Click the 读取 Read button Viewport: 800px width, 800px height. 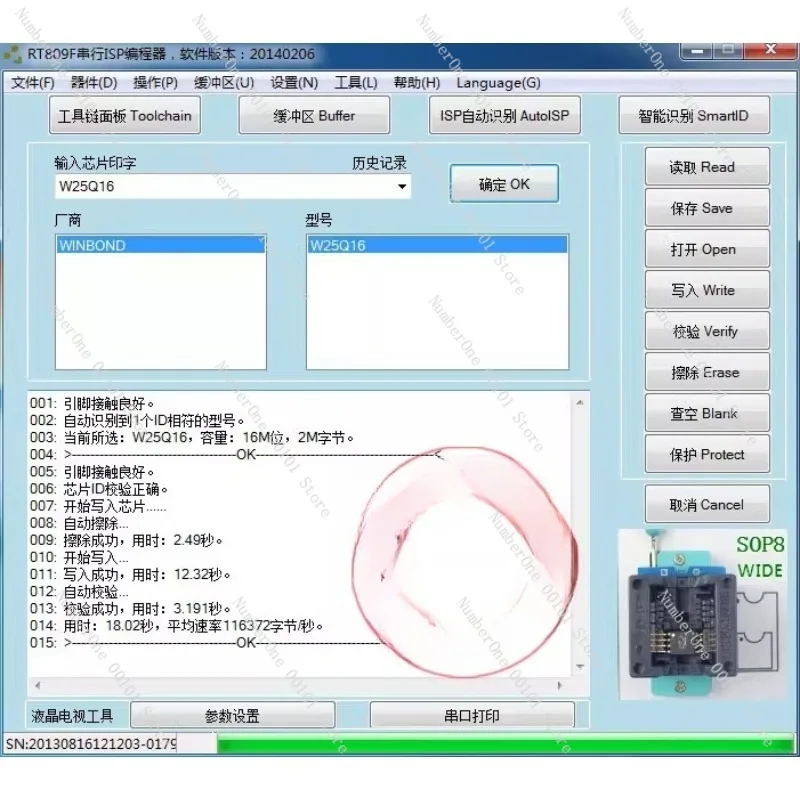coord(707,167)
